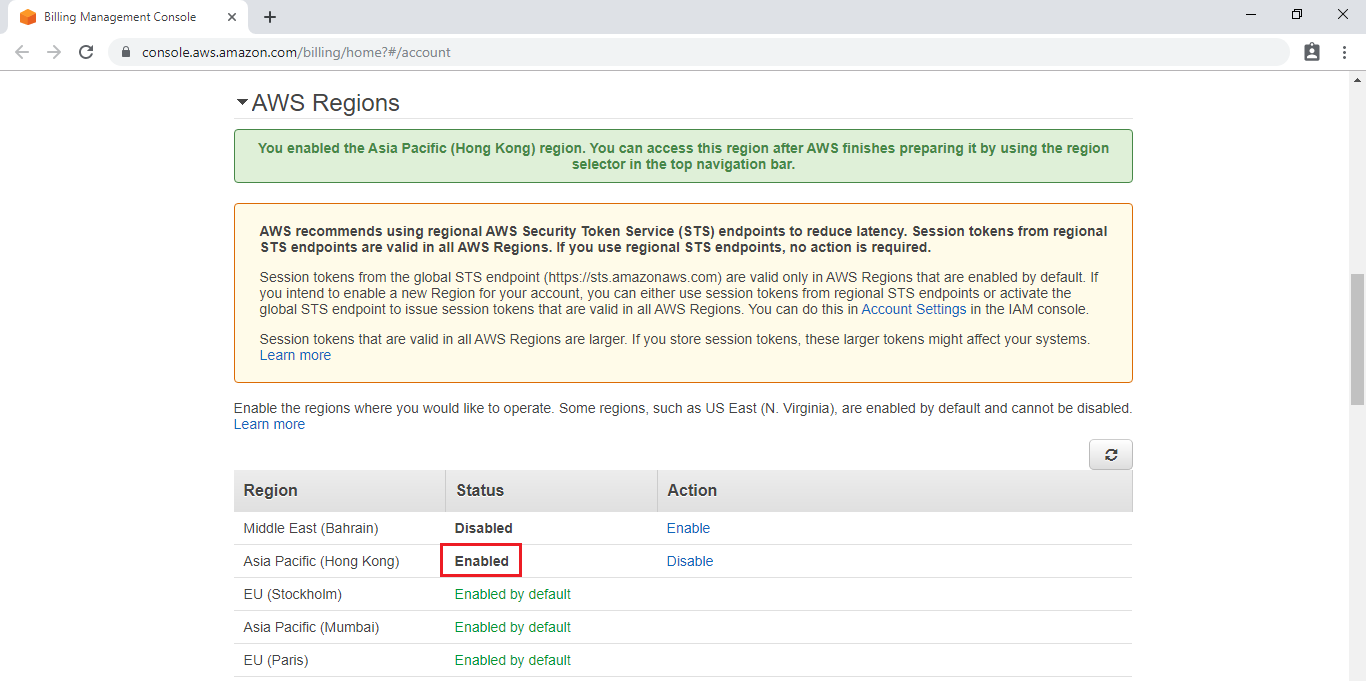Screen dimensions: 1366x681
Task: Click the EU (Stockholm) region name
Action: coord(292,594)
